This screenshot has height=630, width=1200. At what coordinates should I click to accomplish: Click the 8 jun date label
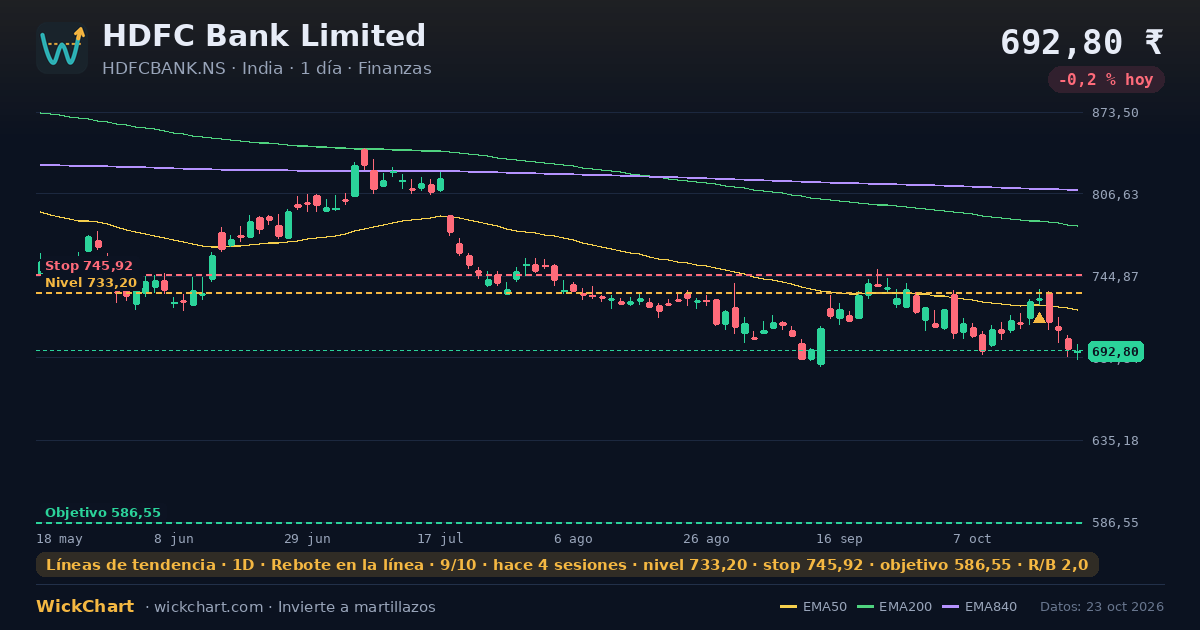pos(173,538)
